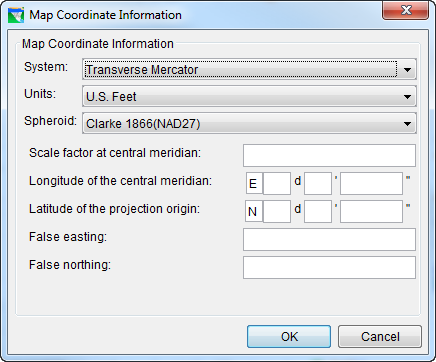Click the Spheroid dropdown arrow
The image size is (436, 362).
click(407, 124)
